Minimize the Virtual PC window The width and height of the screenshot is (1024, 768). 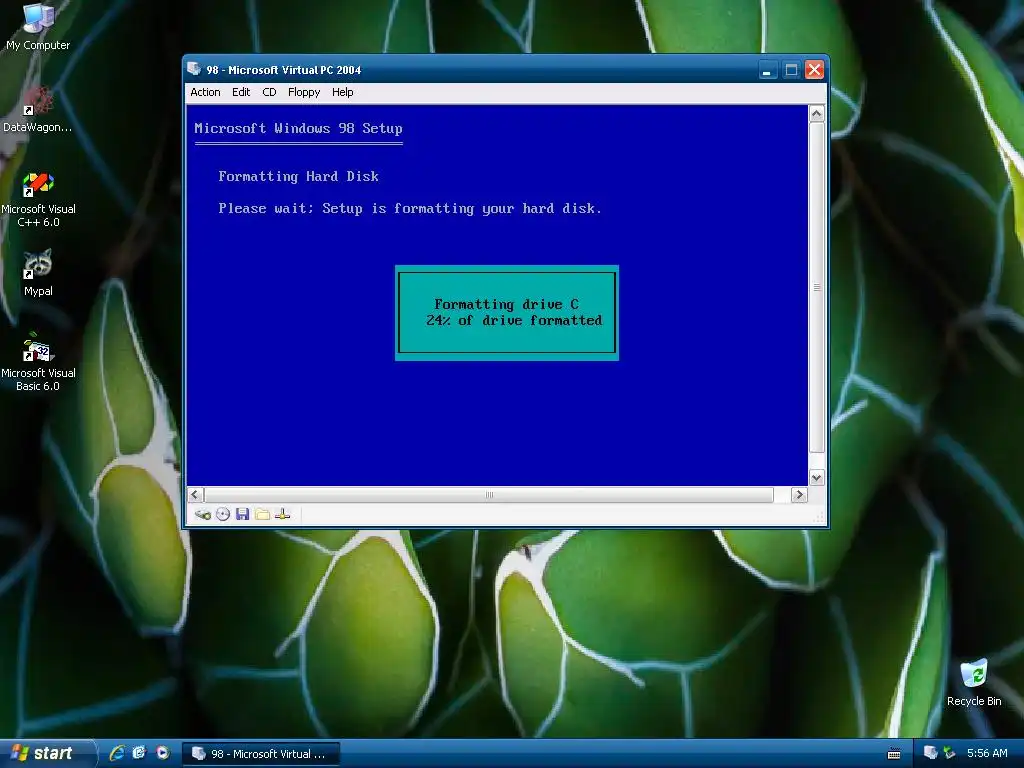tap(768, 70)
